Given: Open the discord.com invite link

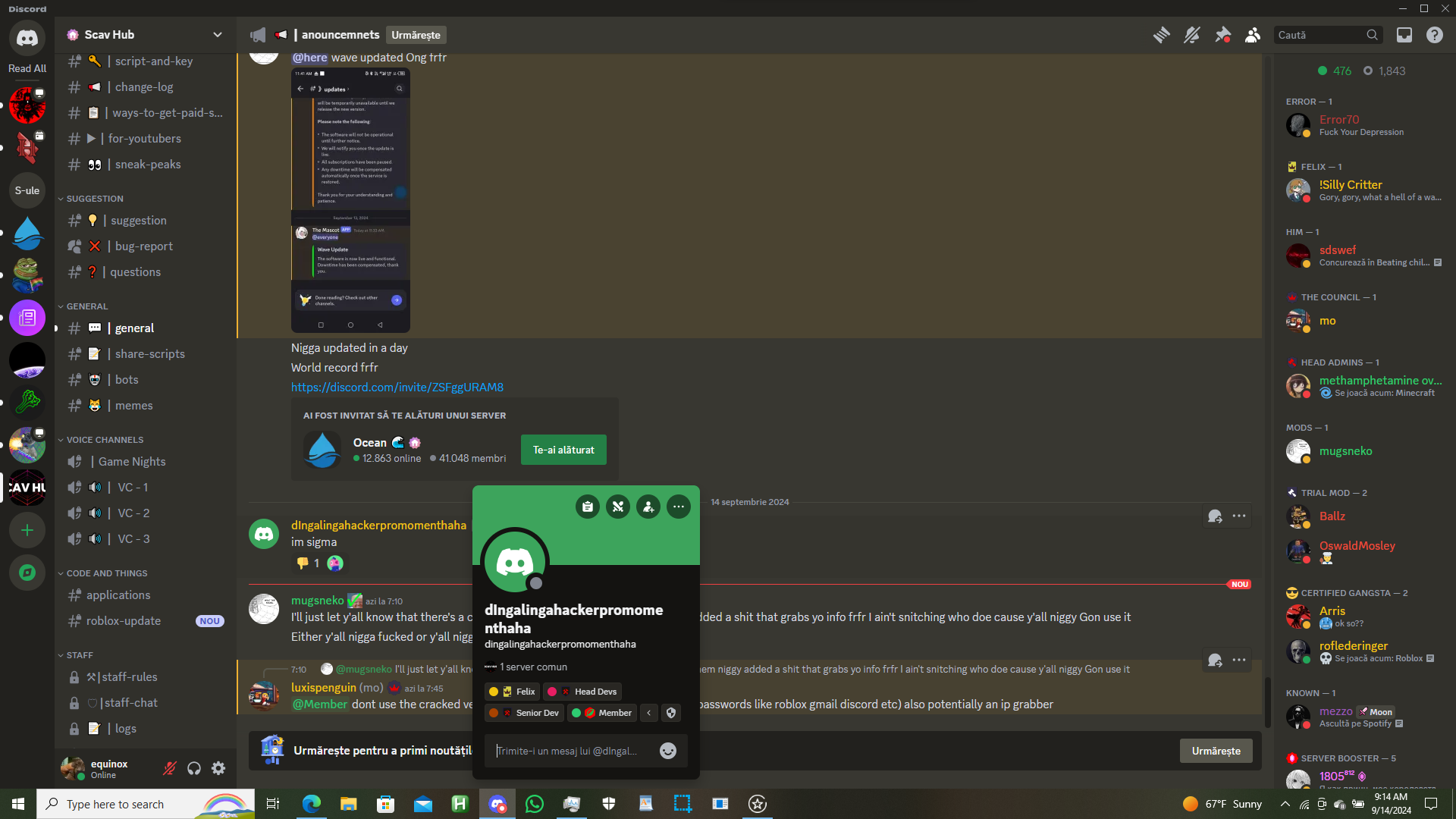Looking at the screenshot, I should [397, 388].
